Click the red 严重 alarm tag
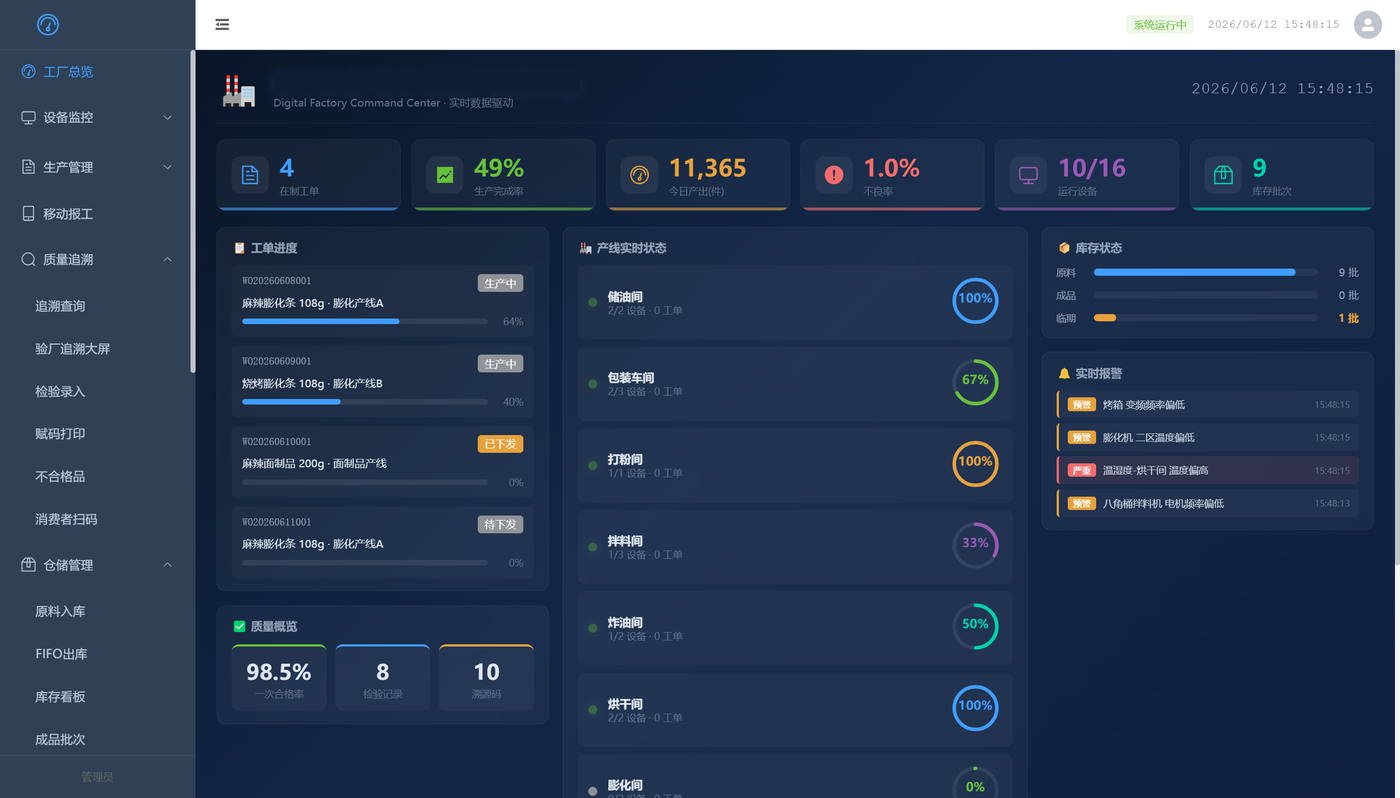The image size is (1400, 798). (1082, 470)
